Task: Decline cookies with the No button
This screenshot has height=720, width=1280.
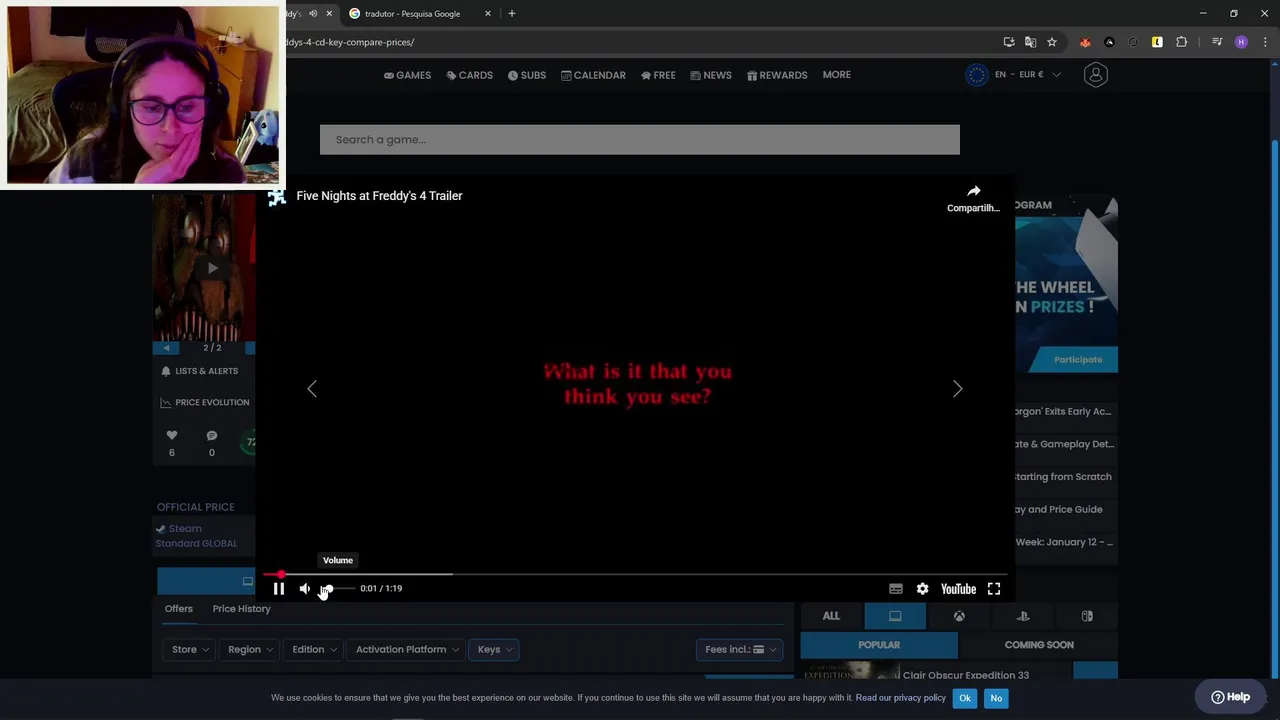Action: click(996, 698)
